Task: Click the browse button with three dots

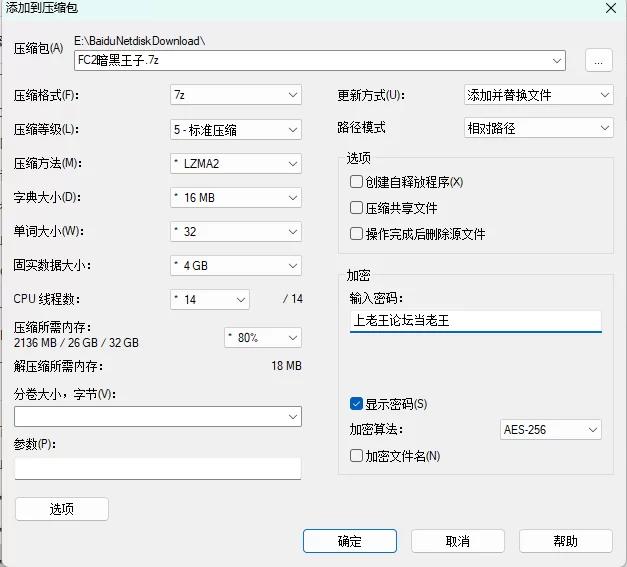Action: pyautogui.click(x=598, y=61)
